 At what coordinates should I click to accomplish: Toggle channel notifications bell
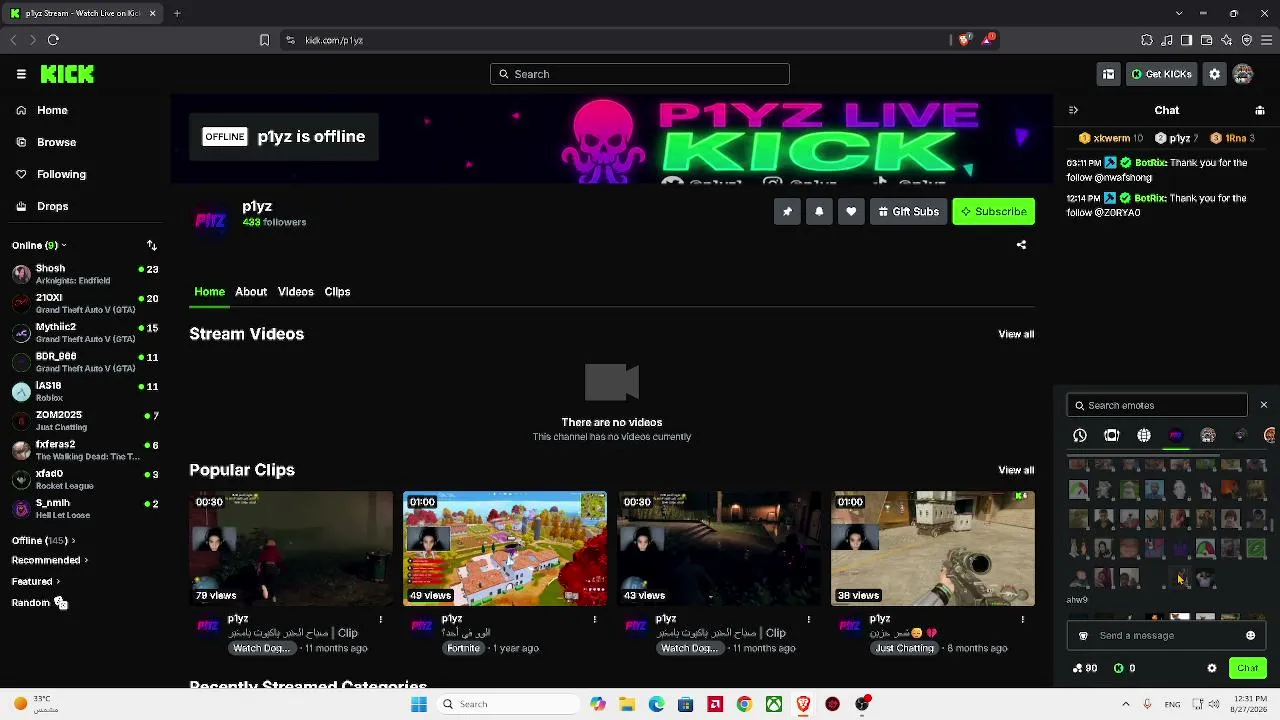coord(819,211)
